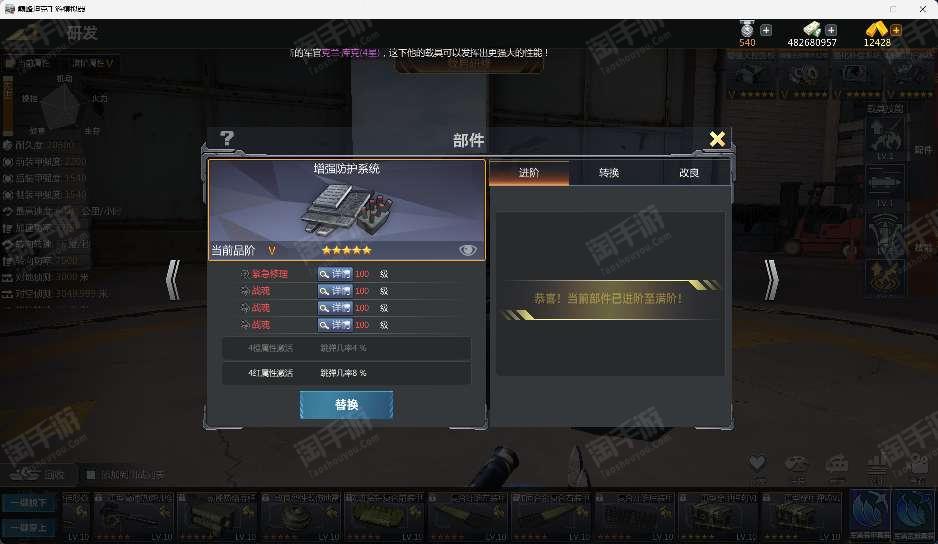Open 详情 details for 紧急修理 skill
The height and width of the screenshot is (544, 938).
point(335,273)
